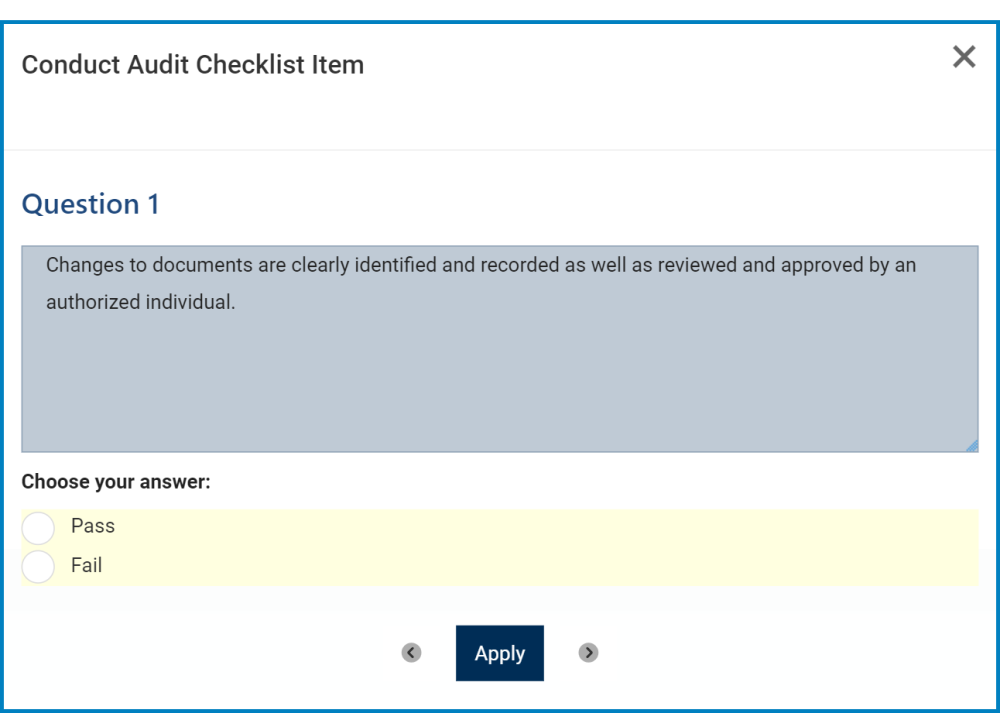
Task: Click the Pass answer label text
Action: (x=93, y=526)
